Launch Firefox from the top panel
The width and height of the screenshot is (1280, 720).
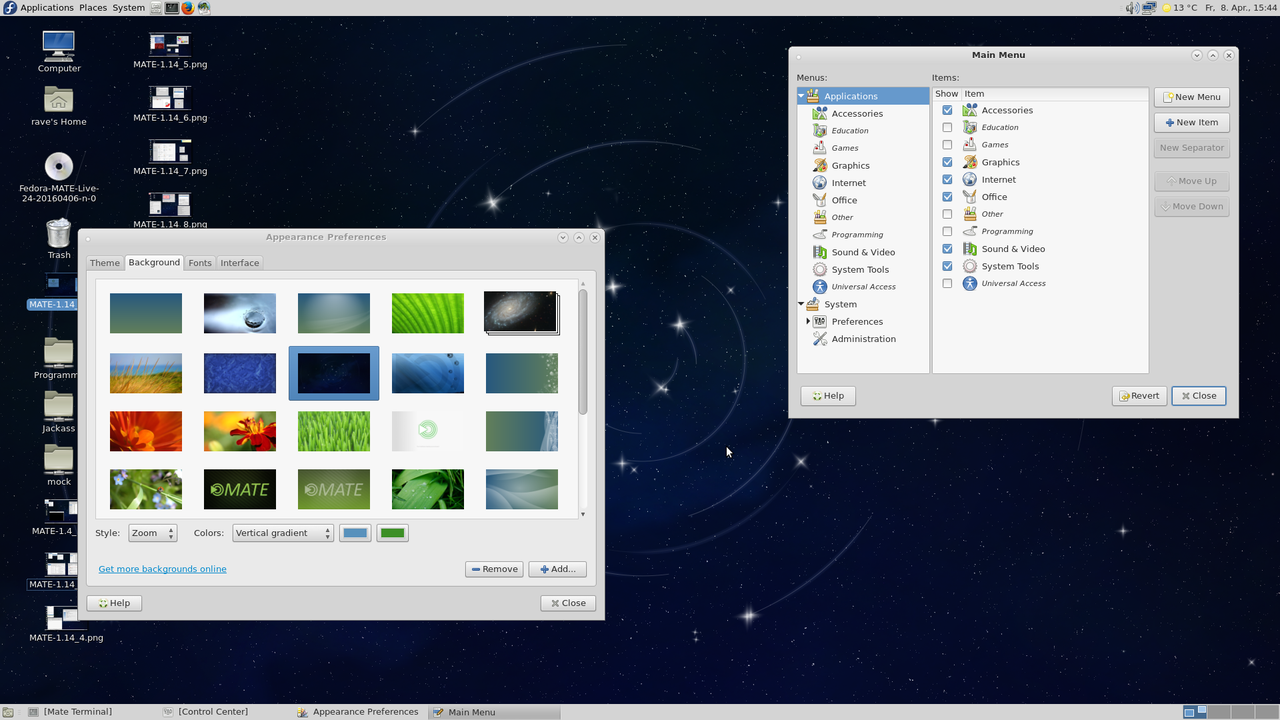[x=187, y=8]
